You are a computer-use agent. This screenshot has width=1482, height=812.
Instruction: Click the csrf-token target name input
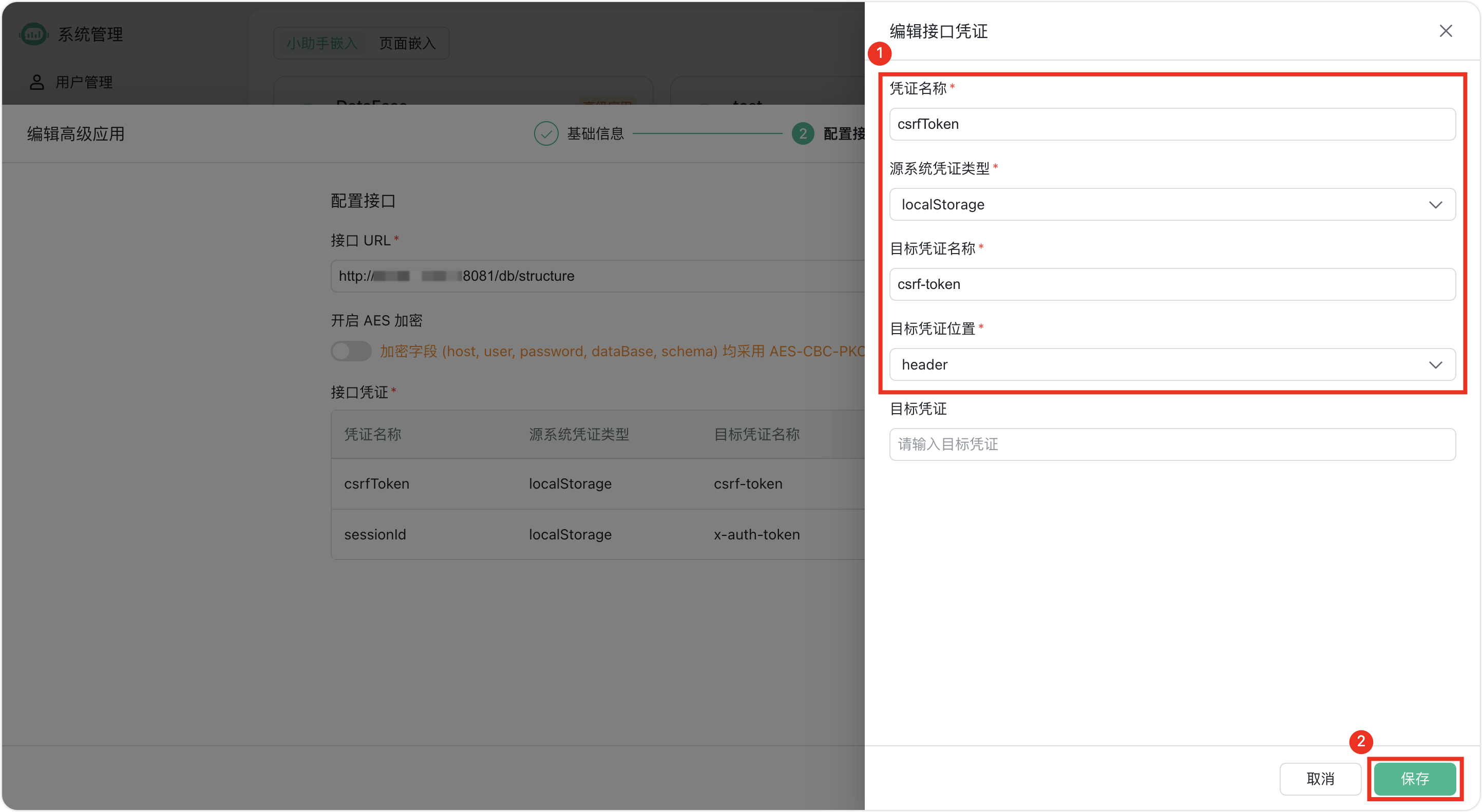[1172, 283]
